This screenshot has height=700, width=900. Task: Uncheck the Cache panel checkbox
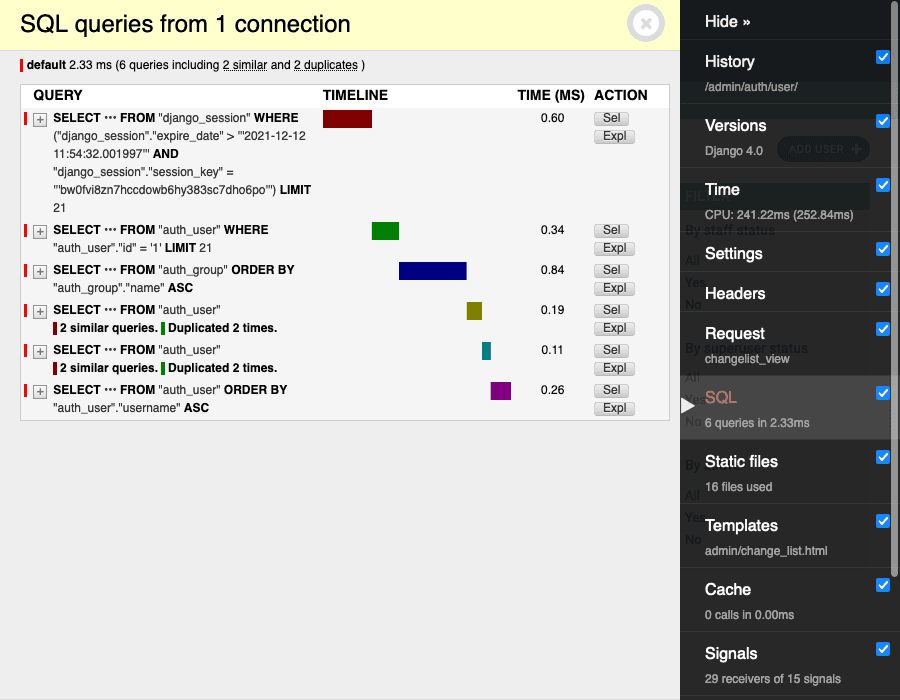pyautogui.click(x=882, y=585)
